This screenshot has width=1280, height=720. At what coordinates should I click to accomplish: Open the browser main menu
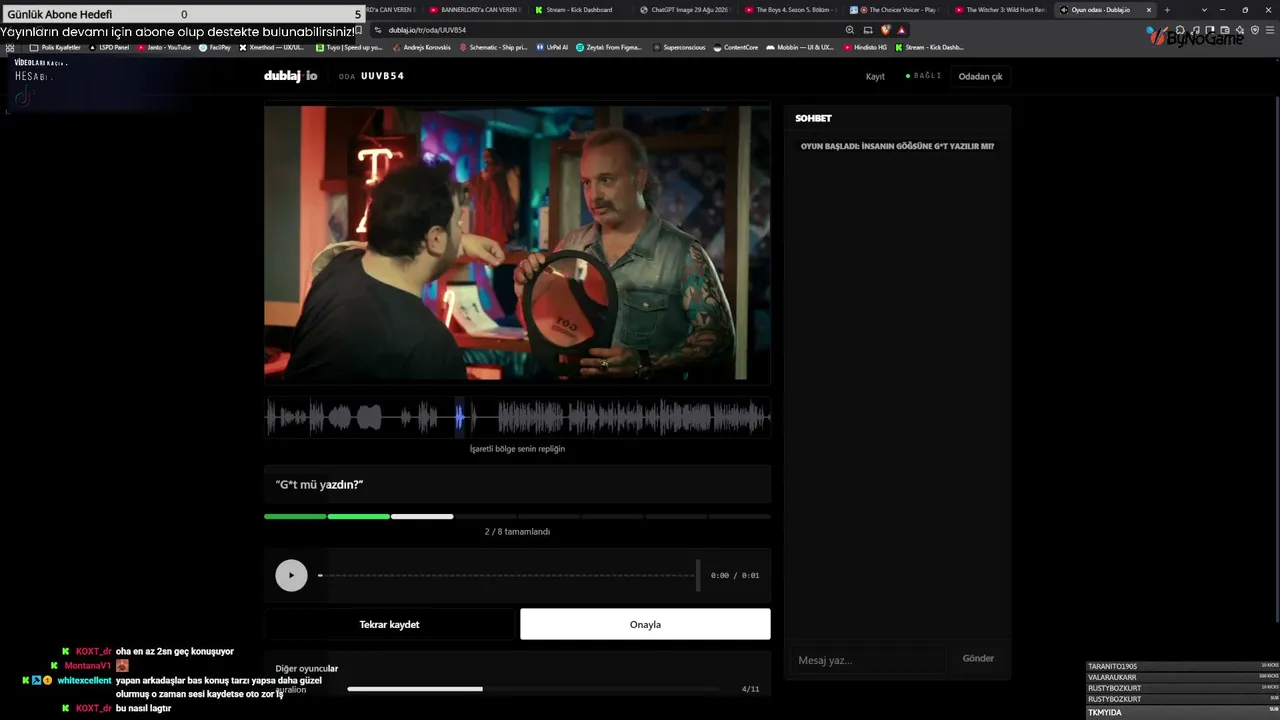pyautogui.click(x=1269, y=30)
